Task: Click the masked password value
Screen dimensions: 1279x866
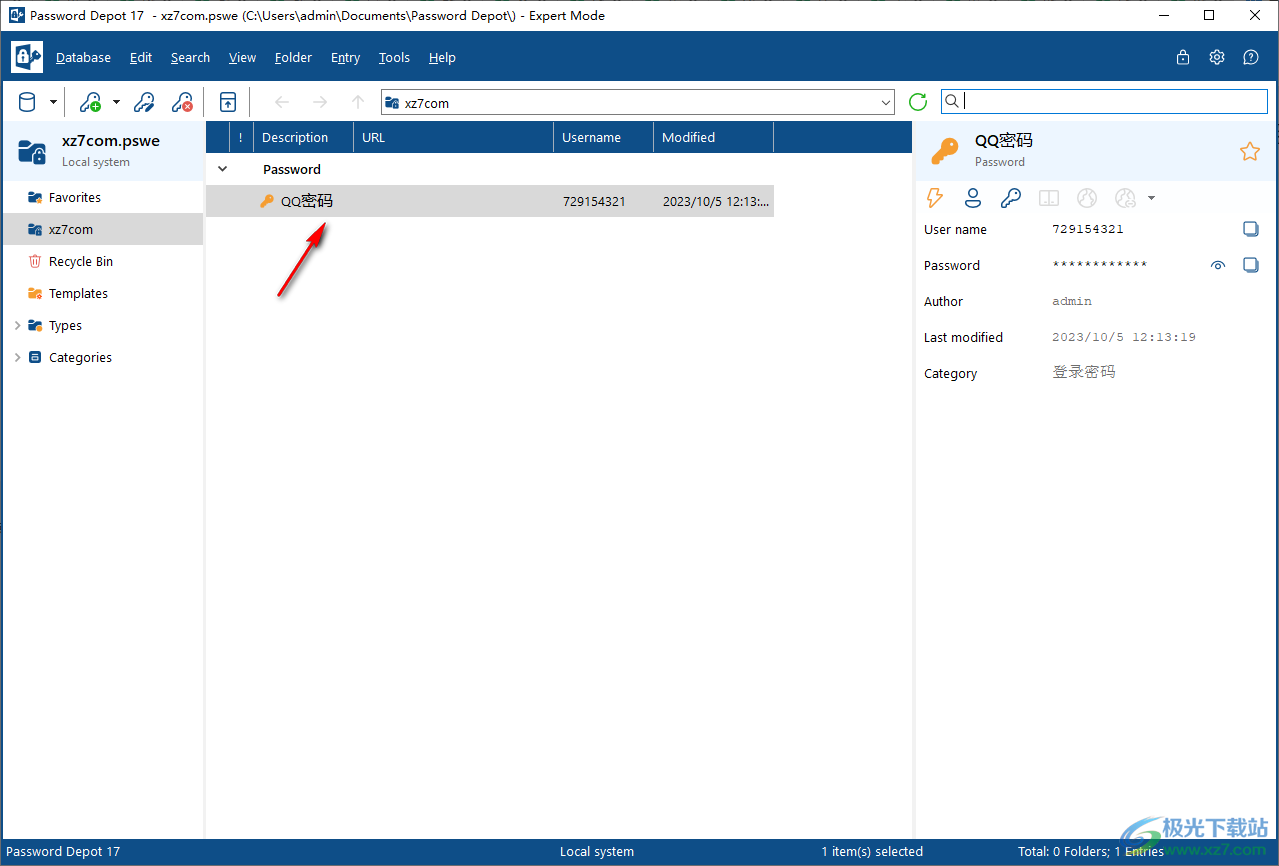Action: pyautogui.click(x=1100, y=265)
